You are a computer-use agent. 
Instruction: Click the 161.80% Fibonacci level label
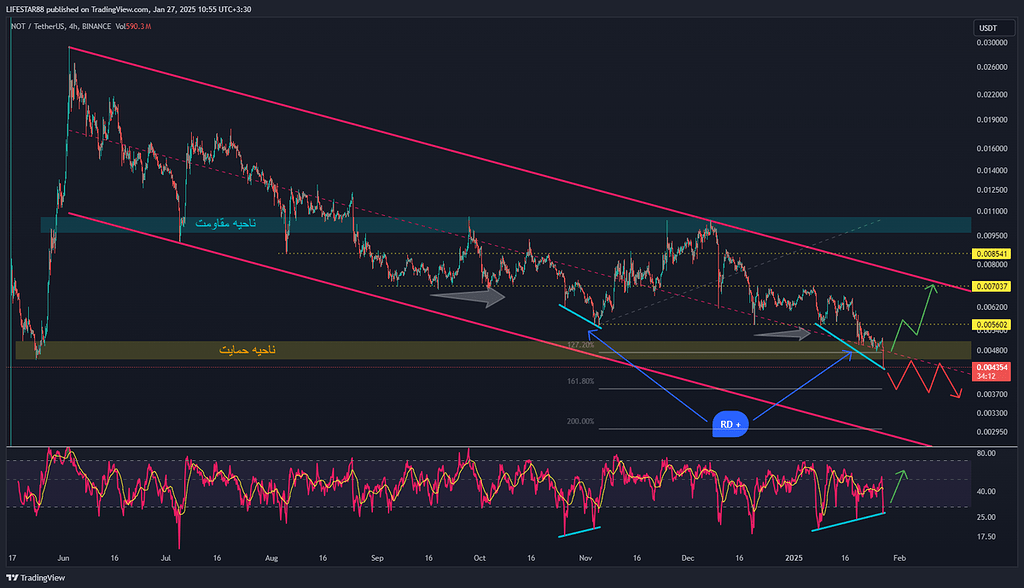pyautogui.click(x=580, y=381)
